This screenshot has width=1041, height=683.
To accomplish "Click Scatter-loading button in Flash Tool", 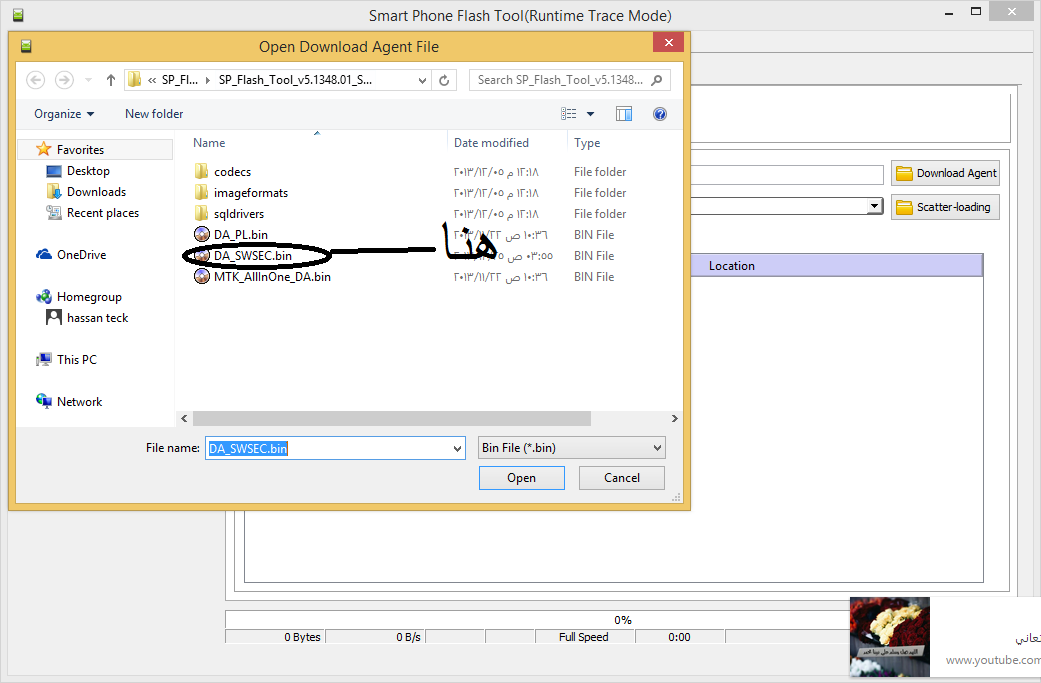I will pos(945,207).
